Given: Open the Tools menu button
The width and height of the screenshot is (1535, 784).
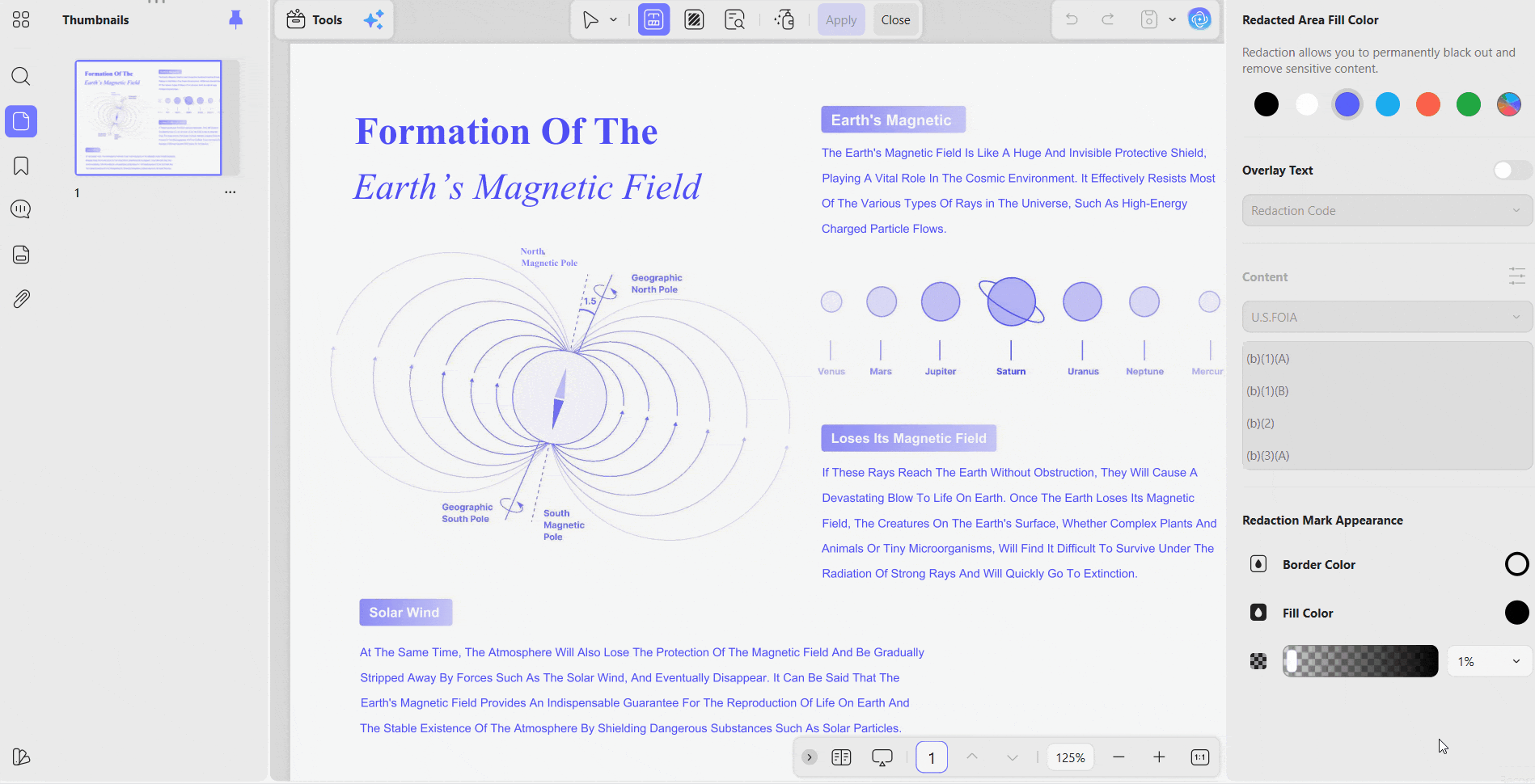Looking at the screenshot, I should coord(315,19).
